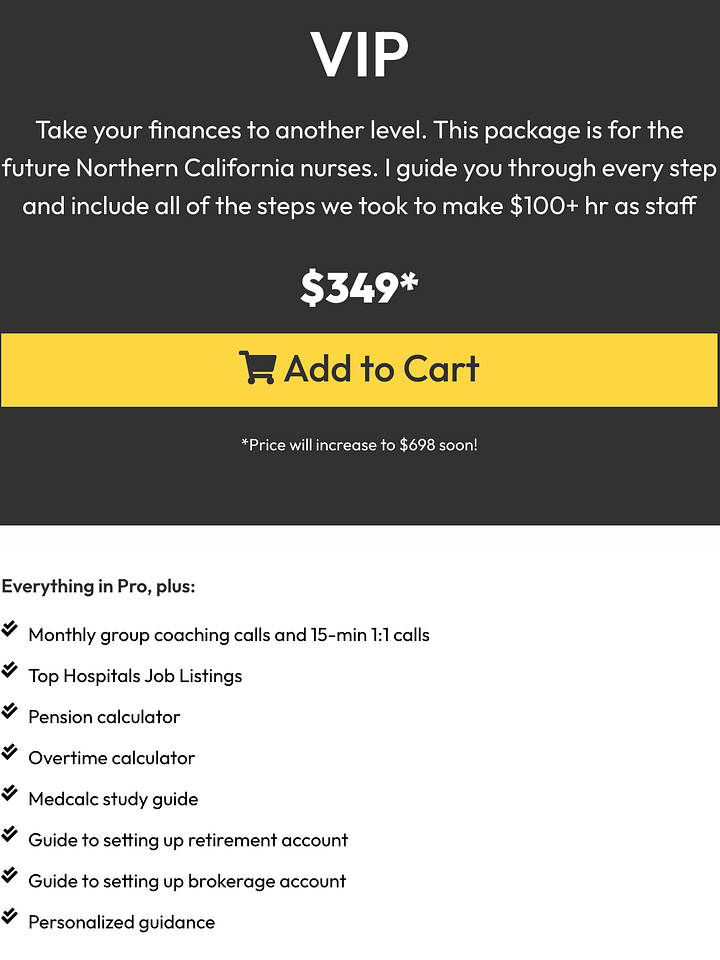Click the Everything in Pro, plus heading

coord(99,587)
